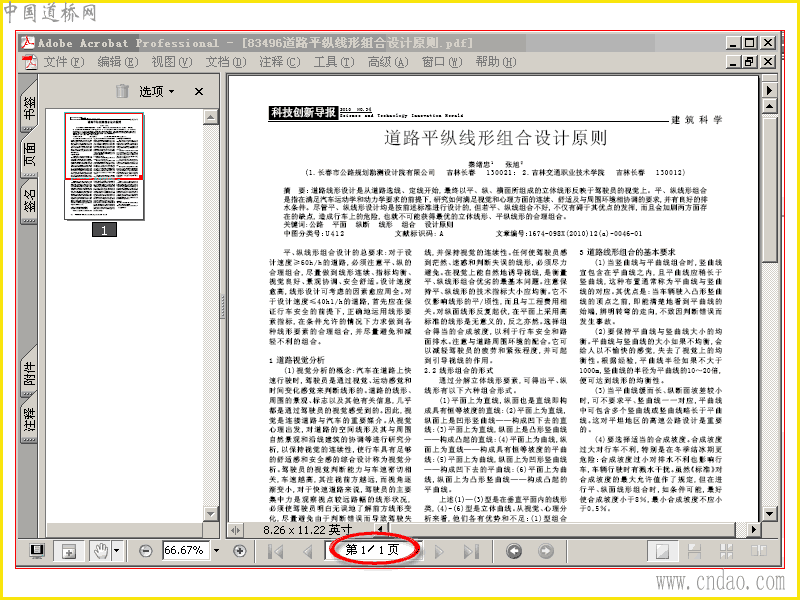
Task: Toggle continuous page layout view
Action: [x=694, y=551]
